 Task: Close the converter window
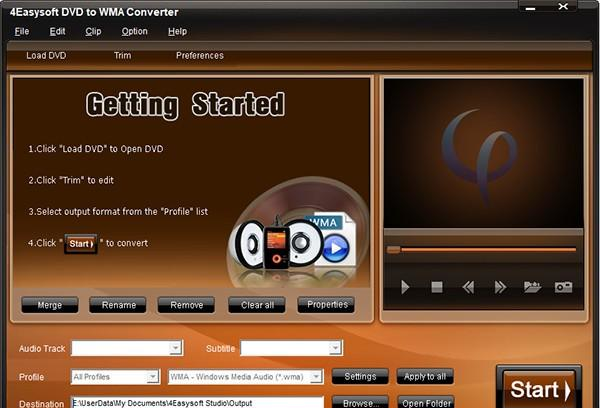(563, 7)
